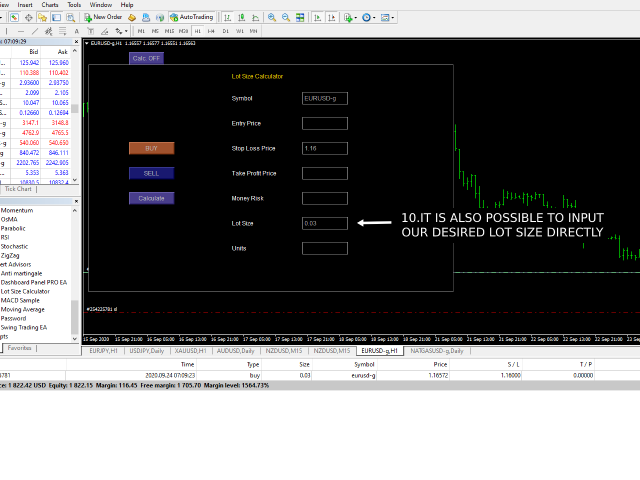Switch to the AUDUSD,Daily chart tab

pos(236,351)
